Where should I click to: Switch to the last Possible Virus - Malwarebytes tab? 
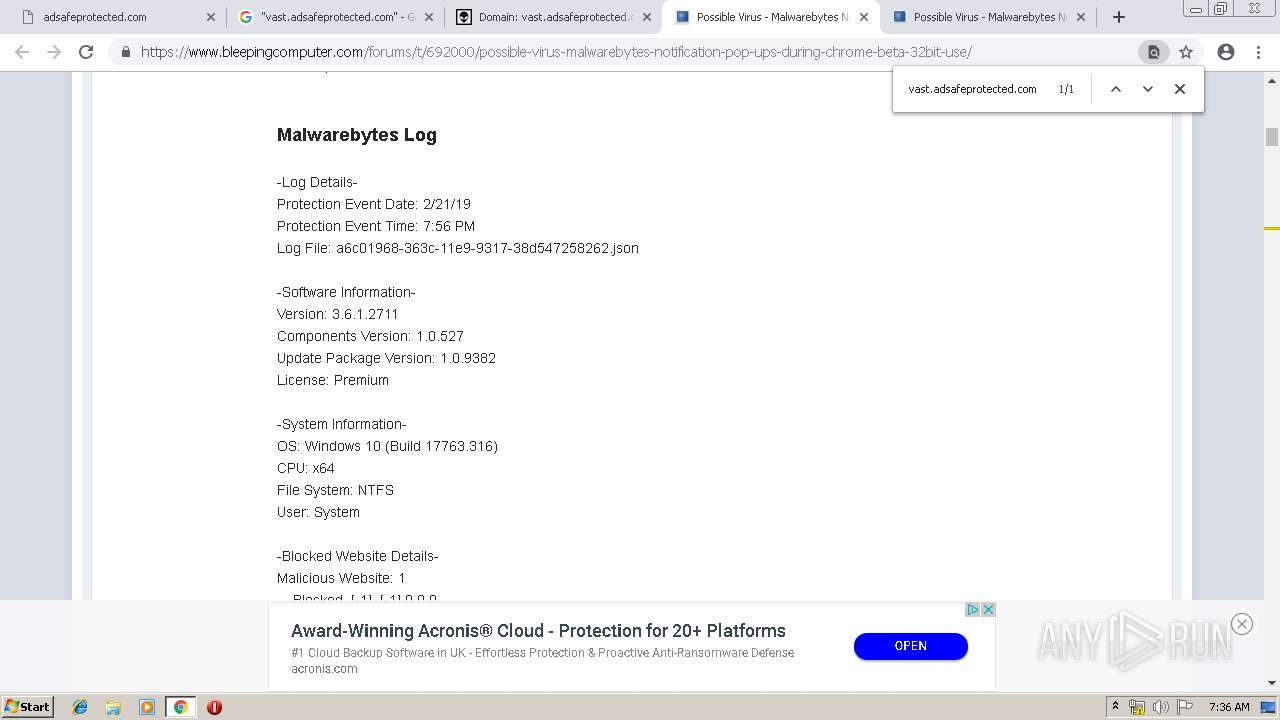click(x=988, y=17)
